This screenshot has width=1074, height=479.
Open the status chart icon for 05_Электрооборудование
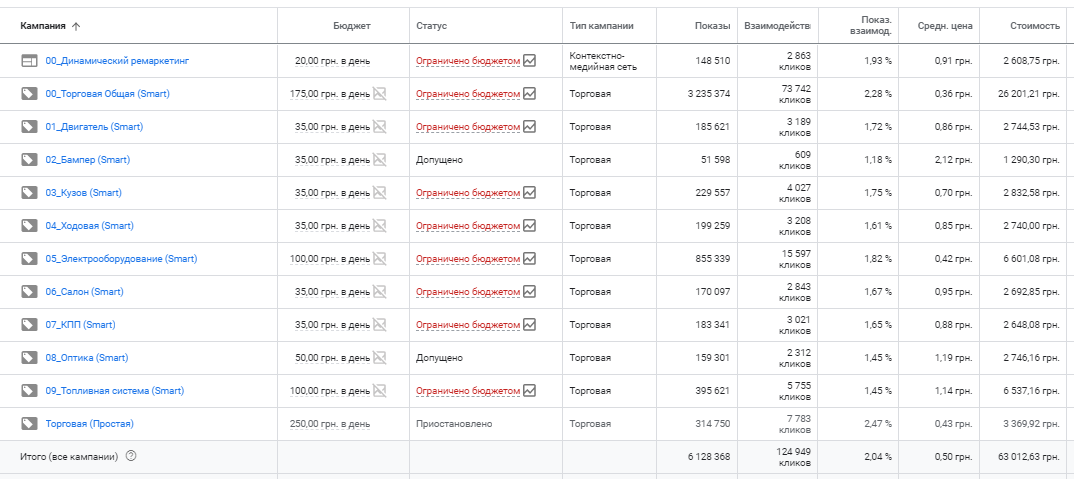pos(529,258)
